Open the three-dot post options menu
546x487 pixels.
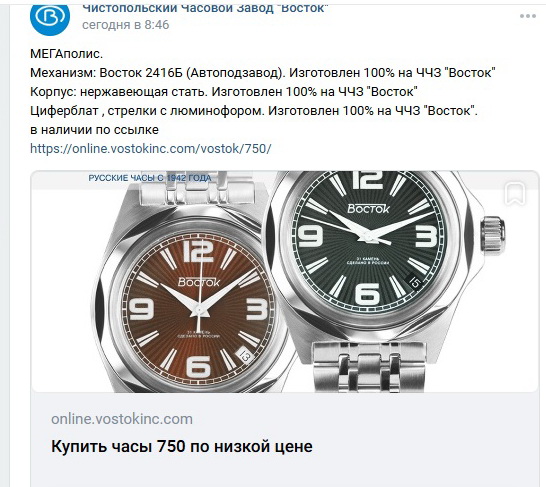[528, 16]
